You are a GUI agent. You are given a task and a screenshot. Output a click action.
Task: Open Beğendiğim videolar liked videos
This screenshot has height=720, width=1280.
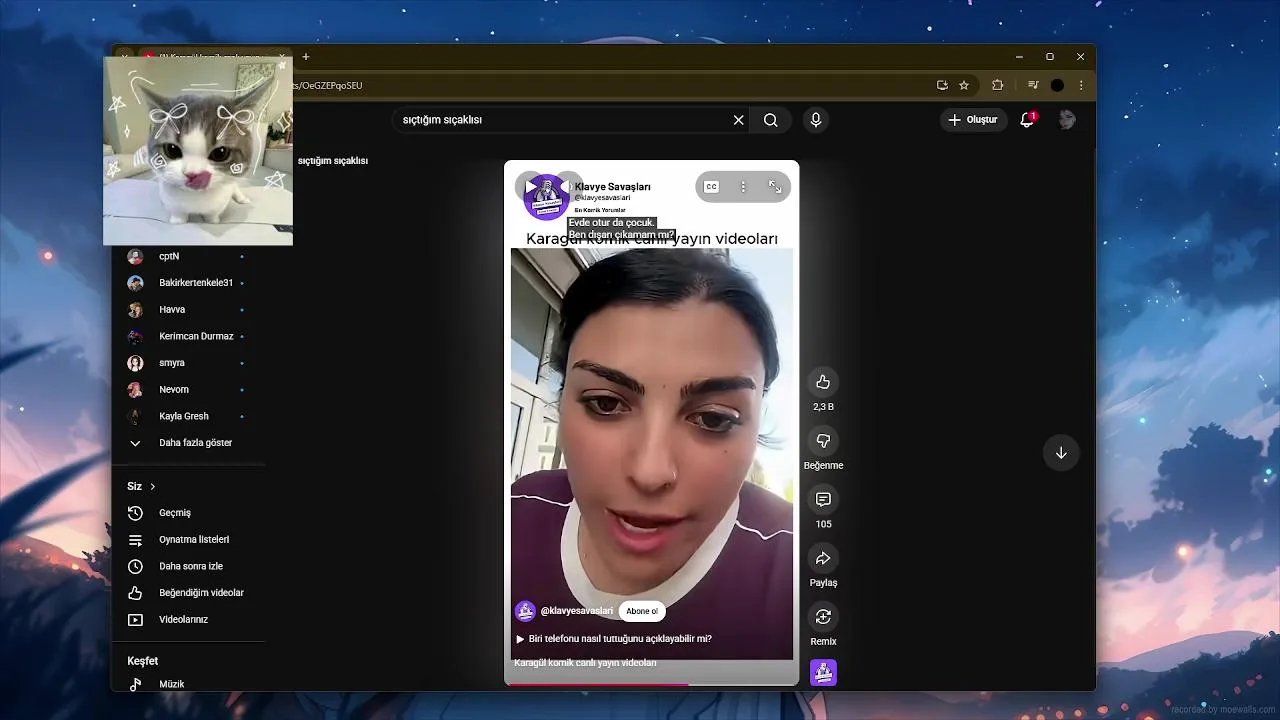tap(188, 593)
